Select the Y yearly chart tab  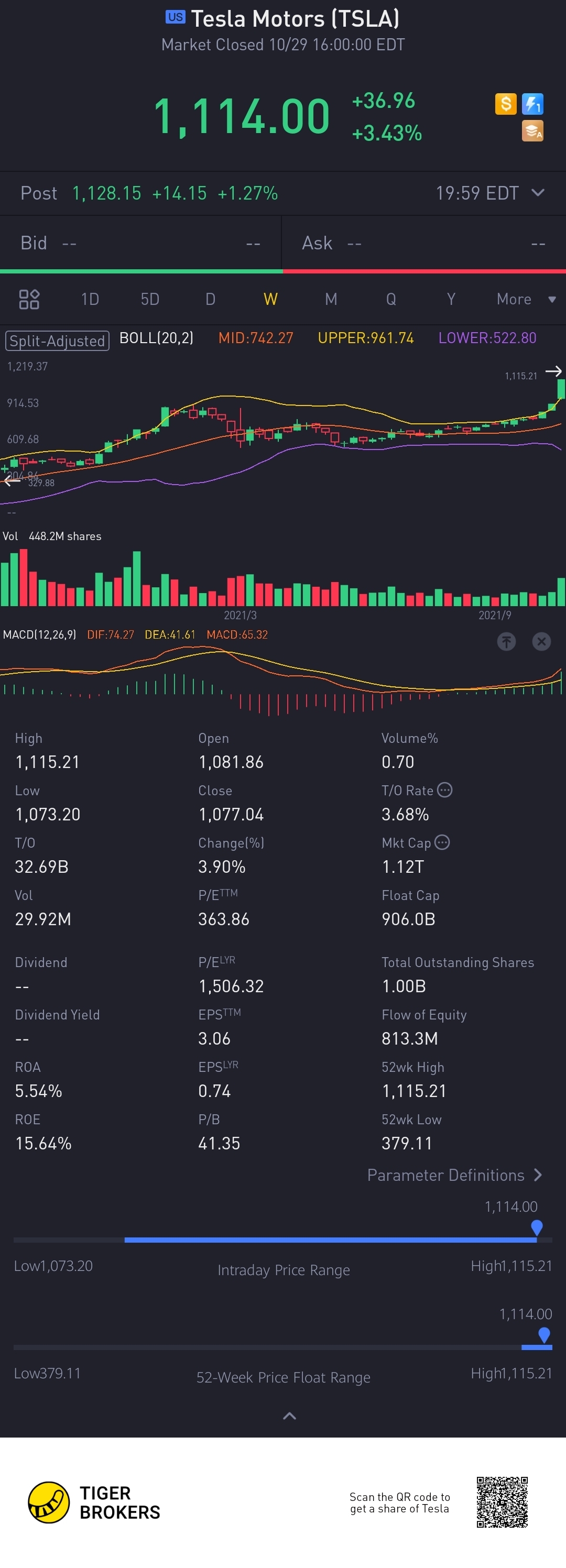click(451, 300)
